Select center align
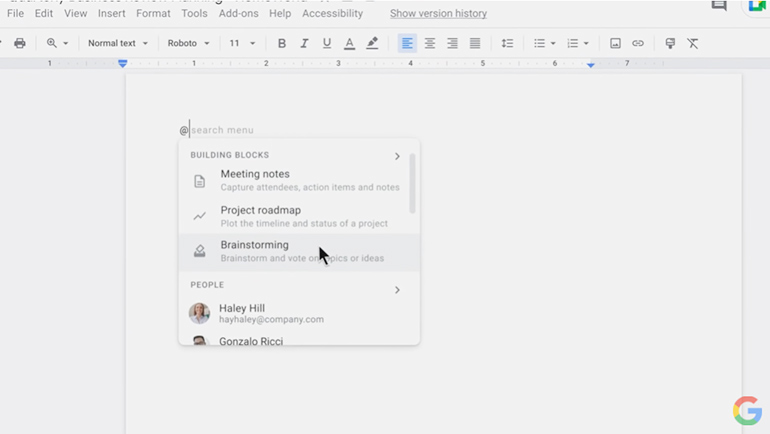 pos(430,43)
